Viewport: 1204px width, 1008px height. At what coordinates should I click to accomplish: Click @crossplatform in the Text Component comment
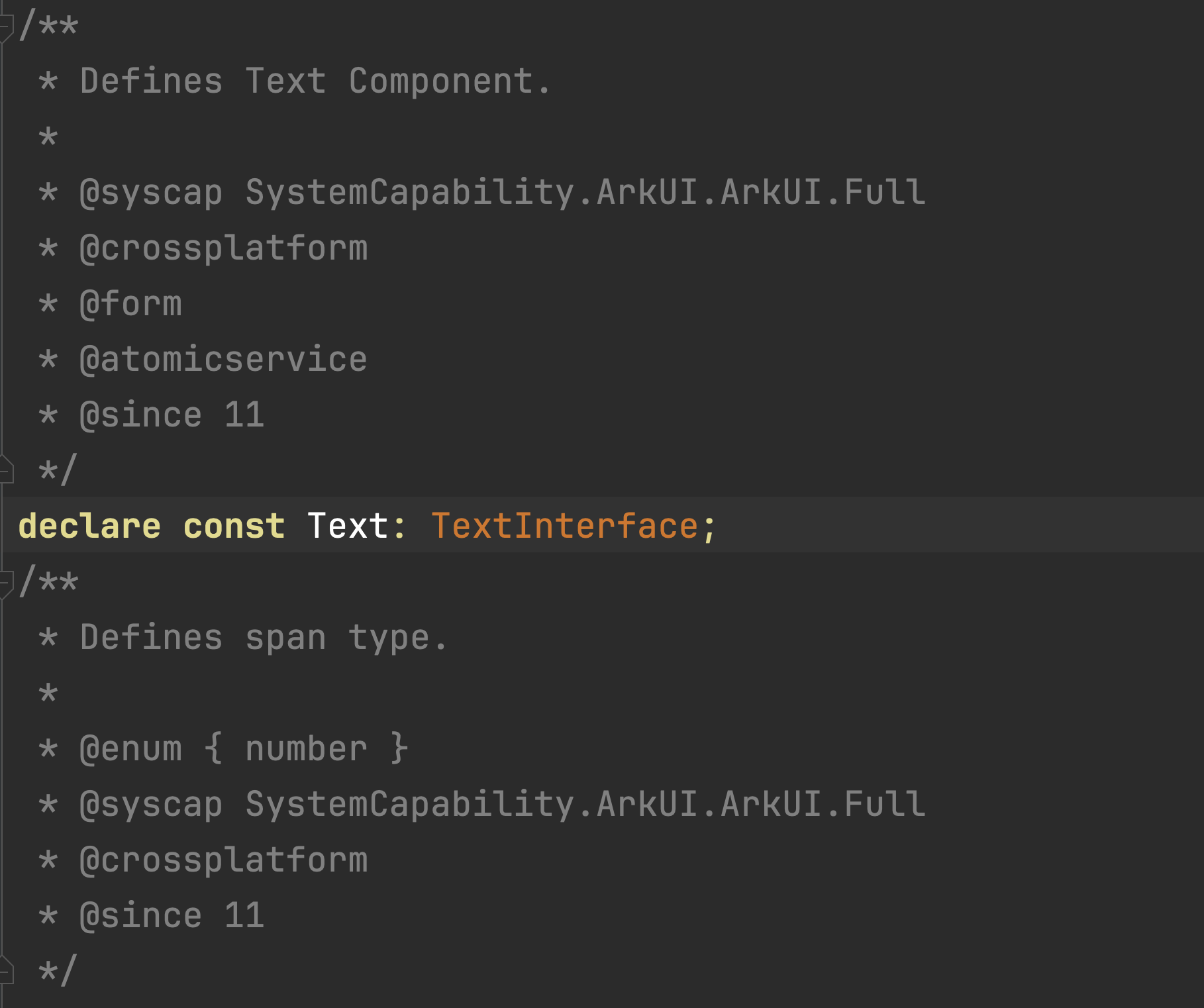(x=223, y=248)
